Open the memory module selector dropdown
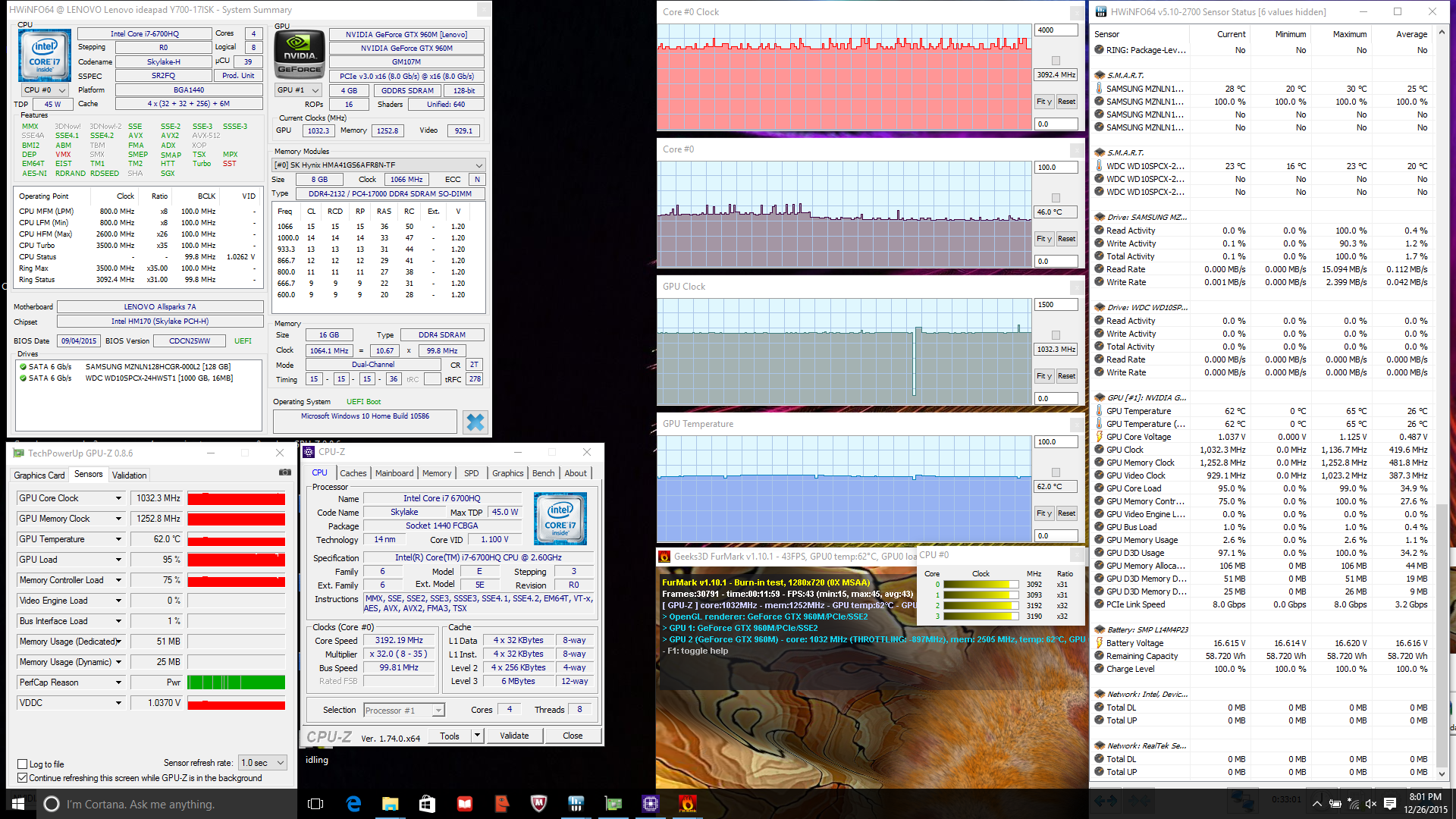This screenshot has width=1456, height=819. [x=479, y=165]
